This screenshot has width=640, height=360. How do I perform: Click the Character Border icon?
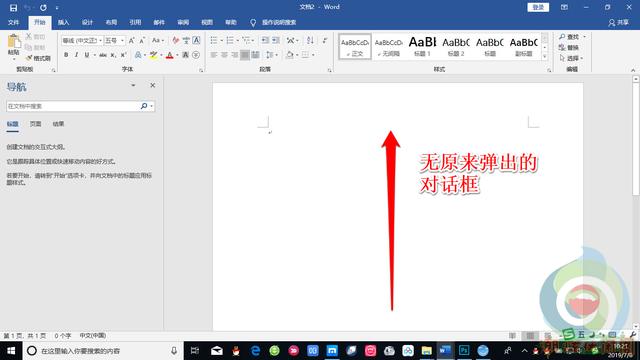[196, 40]
